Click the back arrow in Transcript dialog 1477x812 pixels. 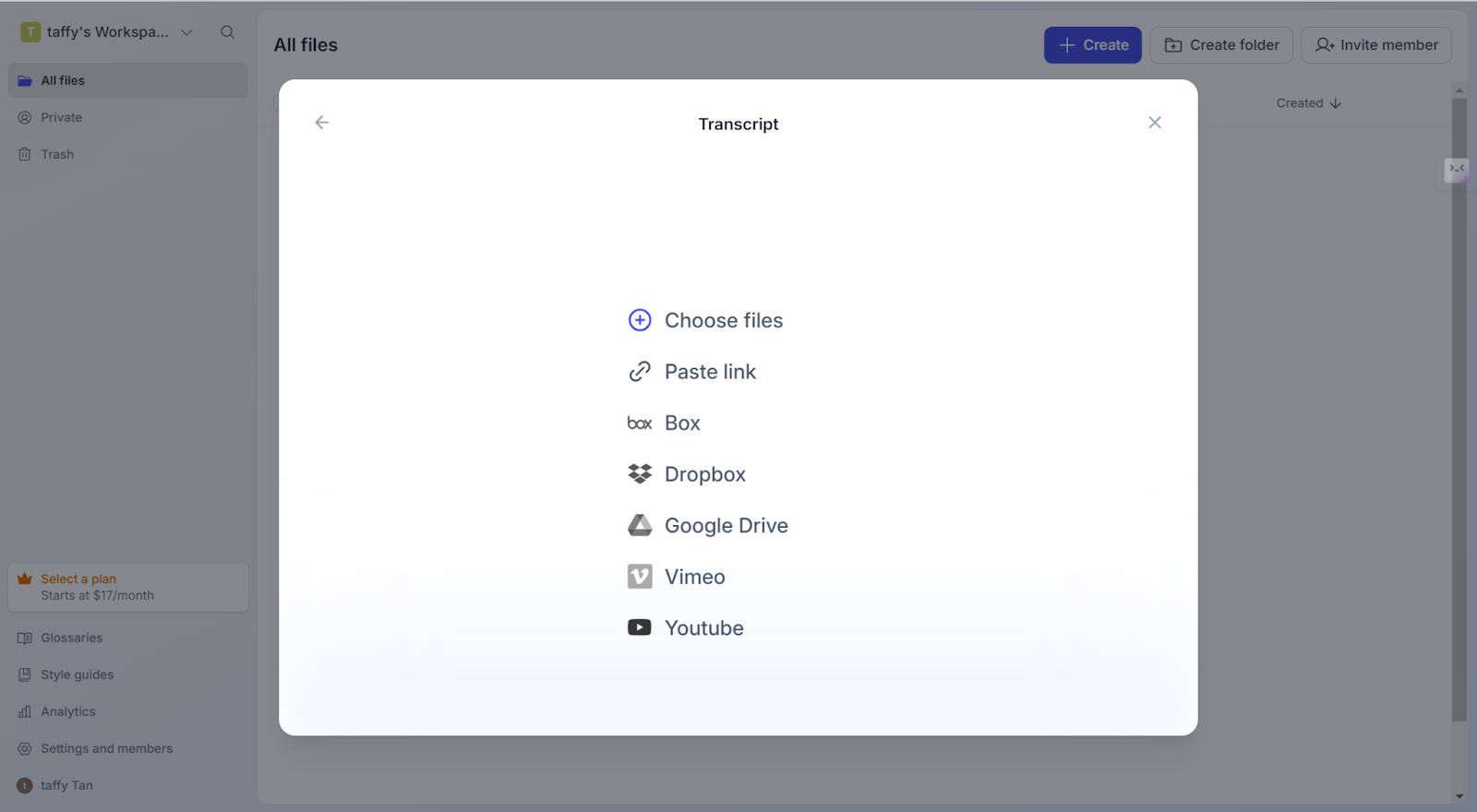(x=321, y=123)
